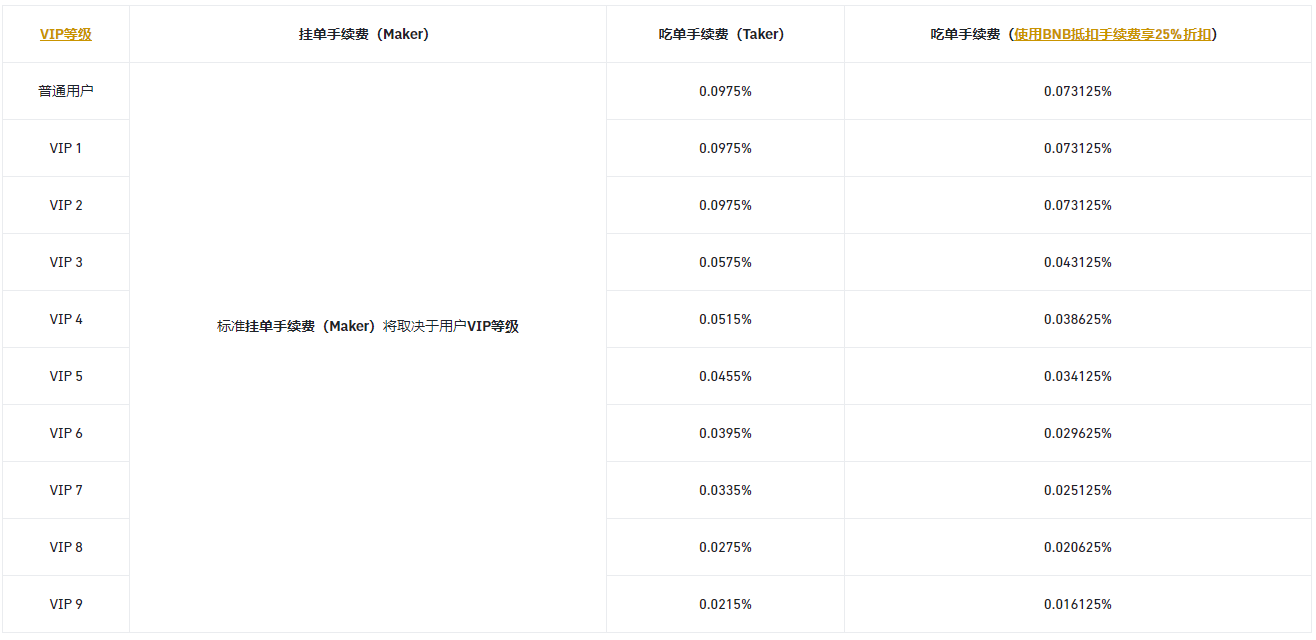Select the 普通用户 row label

coord(66,91)
